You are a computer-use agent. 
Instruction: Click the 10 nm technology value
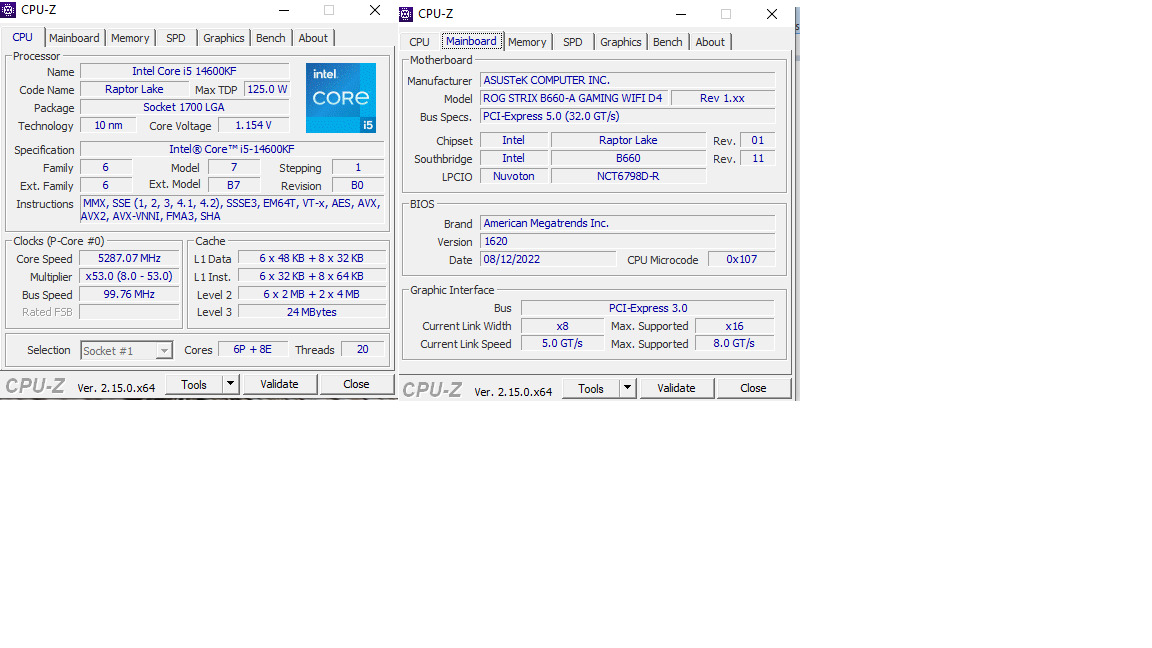click(x=108, y=126)
